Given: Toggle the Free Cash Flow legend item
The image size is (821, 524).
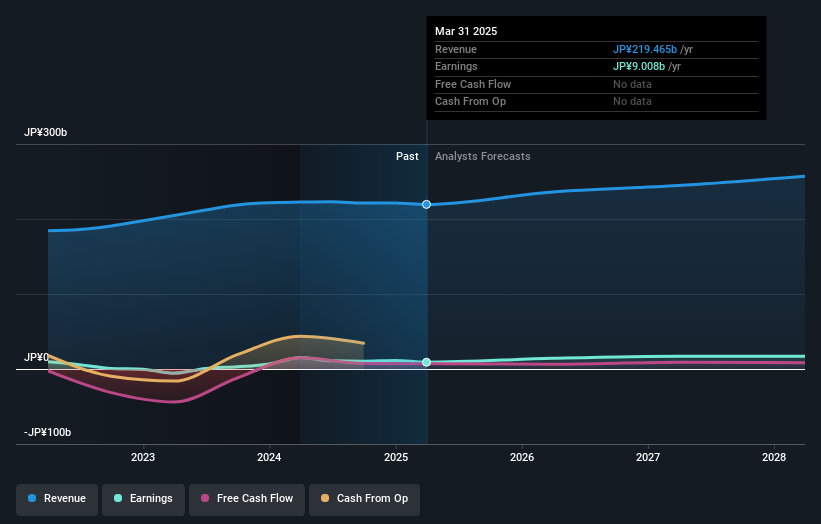Looking at the screenshot, I should click(247, 499).
